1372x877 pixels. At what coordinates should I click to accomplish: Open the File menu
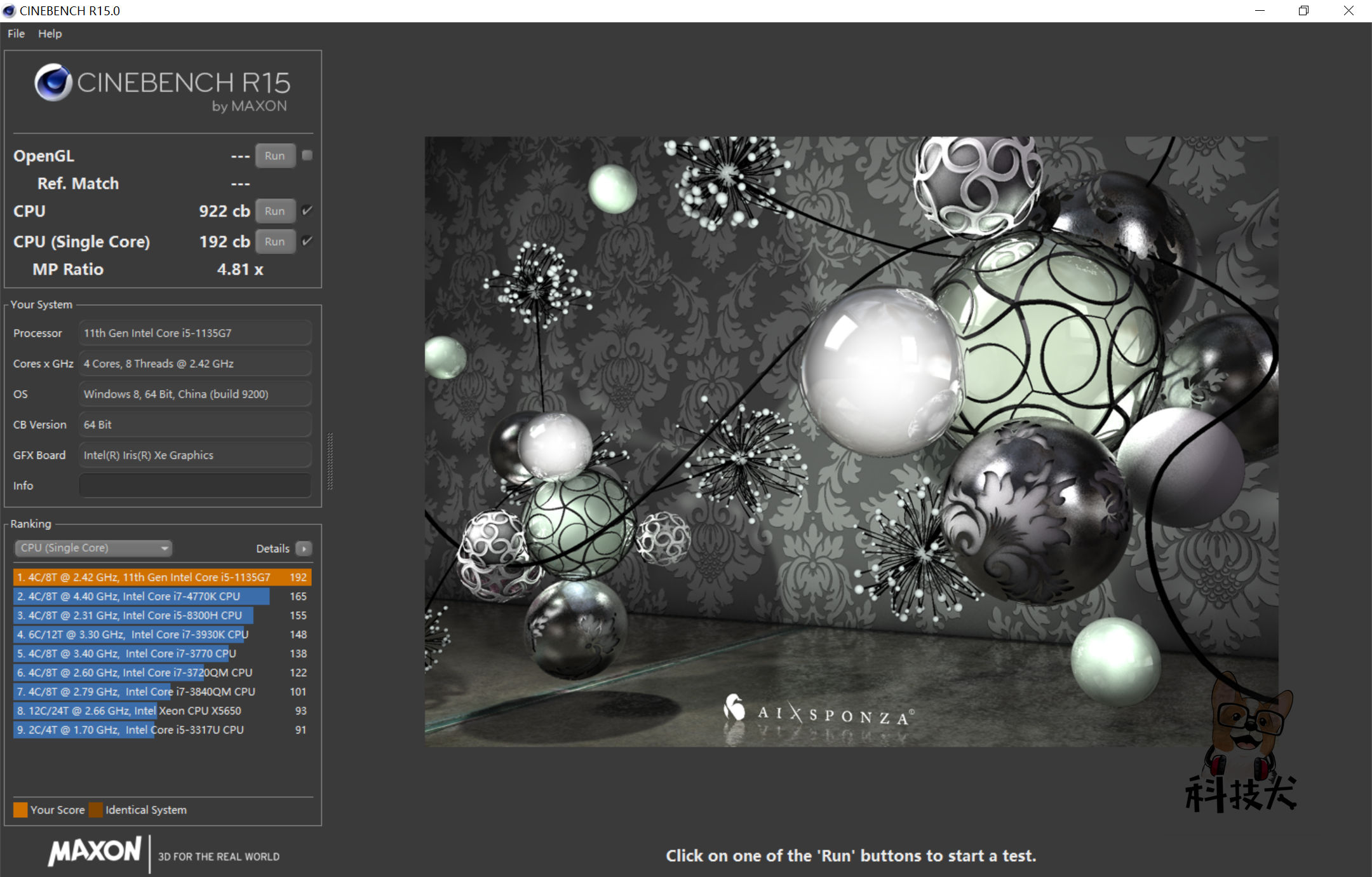click(16, 34)
